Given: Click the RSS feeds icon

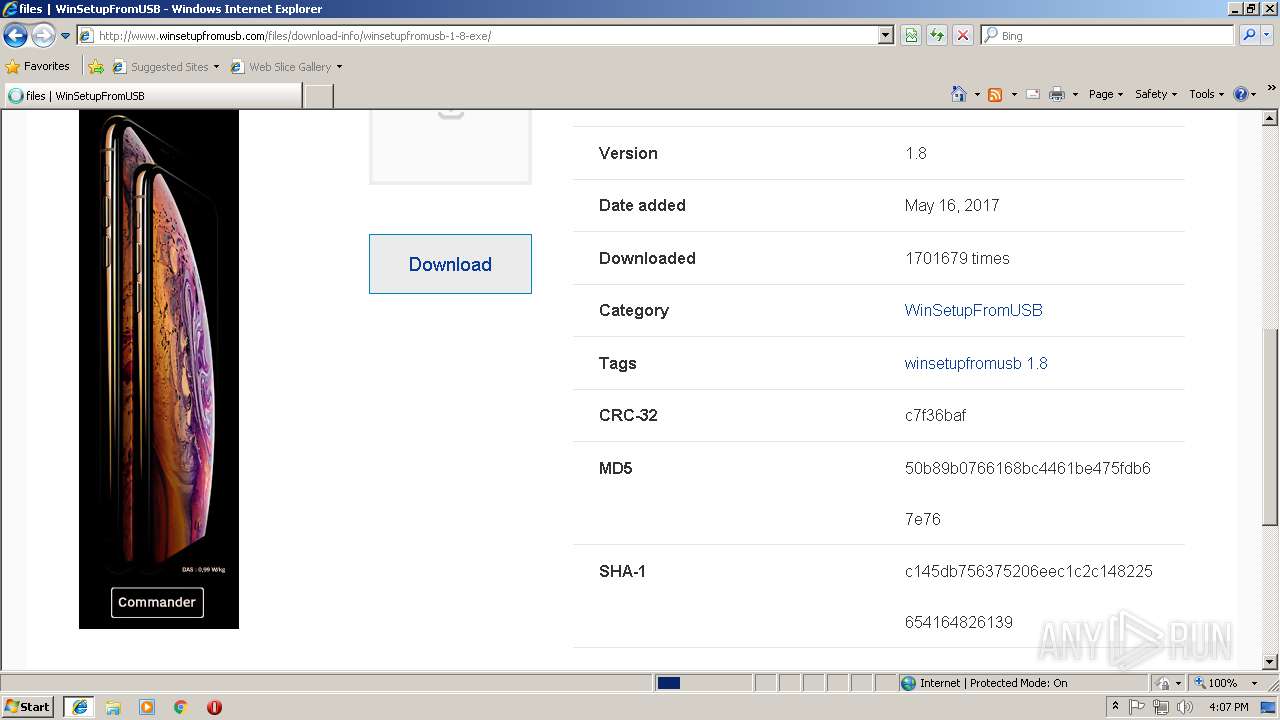Looking at the screenshot, I should point(995,94).
